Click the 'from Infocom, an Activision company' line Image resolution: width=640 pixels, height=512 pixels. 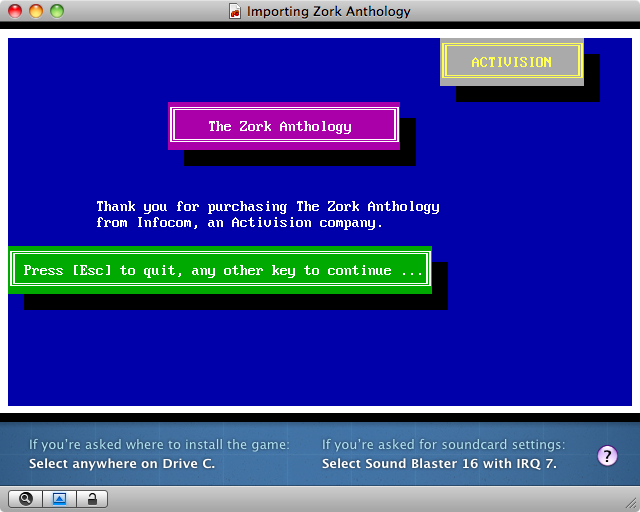pos(240,223)
